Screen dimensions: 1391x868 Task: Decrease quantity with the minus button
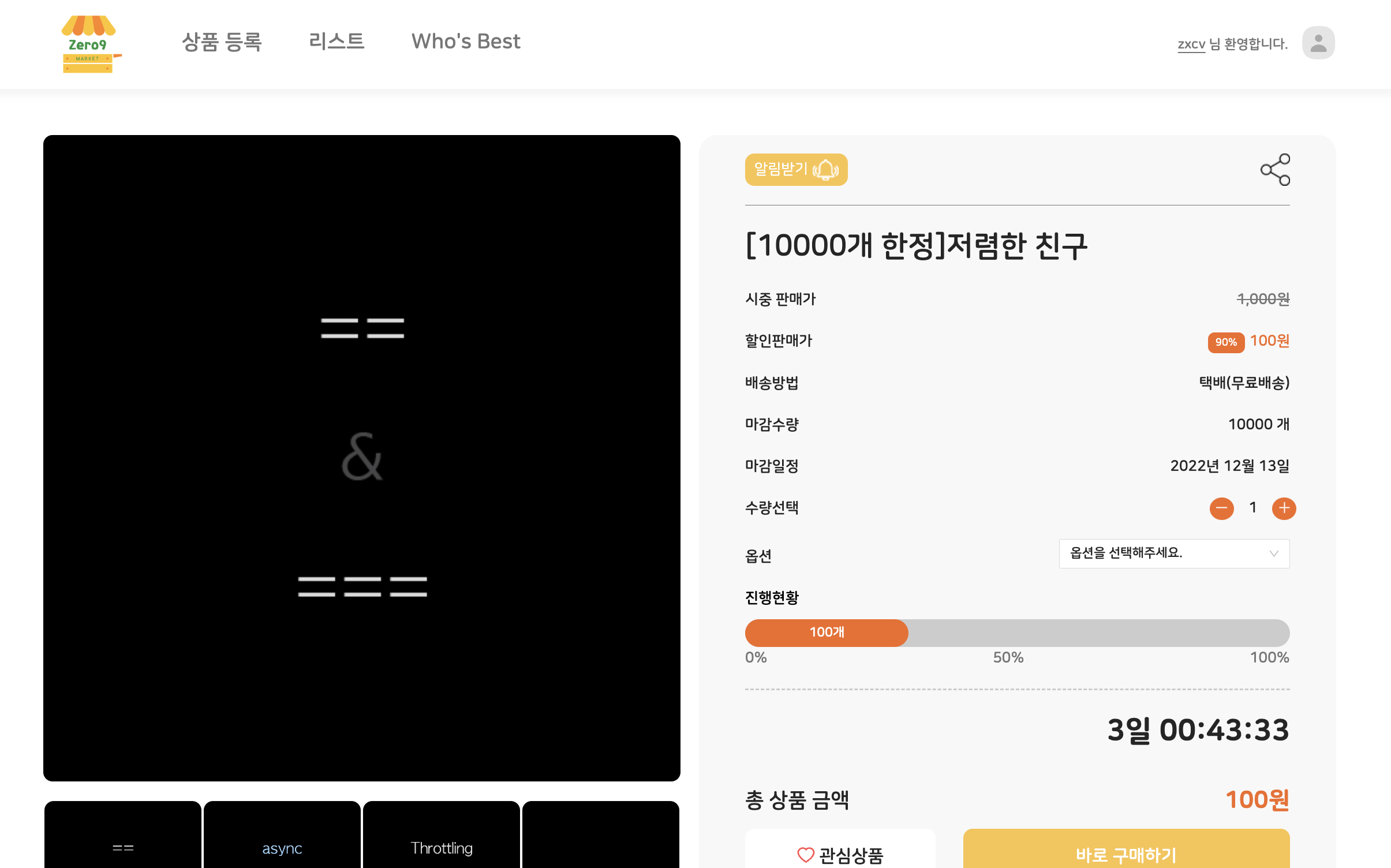point(1221,508)
